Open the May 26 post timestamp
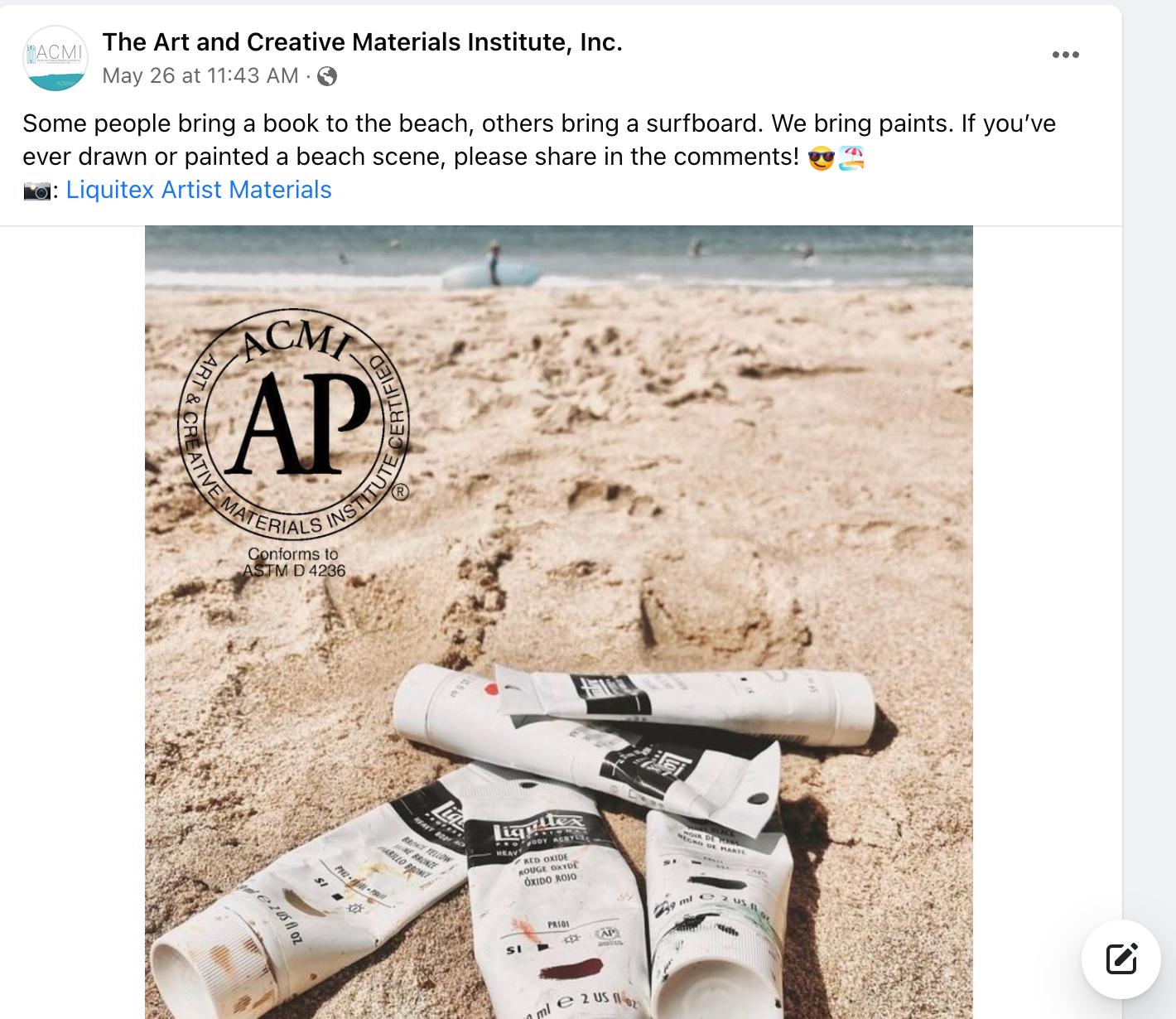Screen dimensions: 1176x1019 (200, 76)
